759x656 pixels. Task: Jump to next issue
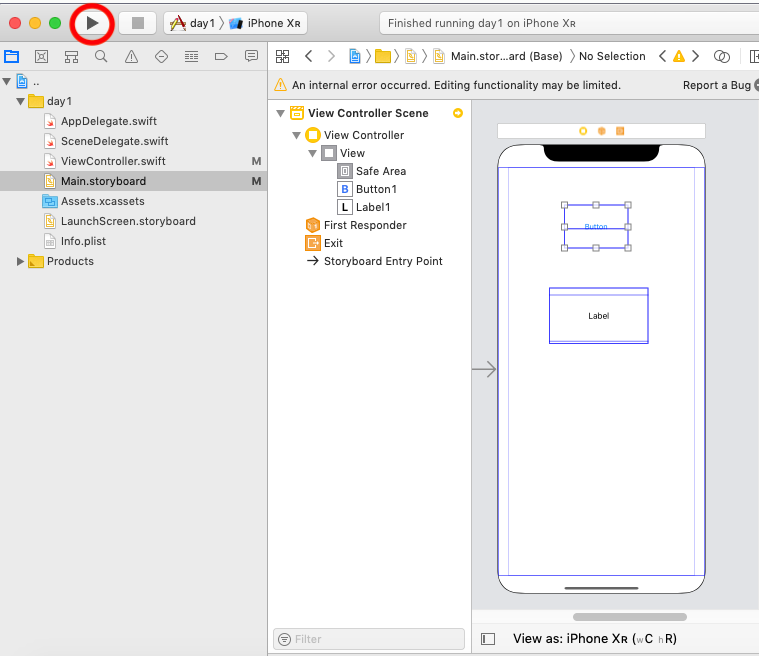[x=696, y=56]
